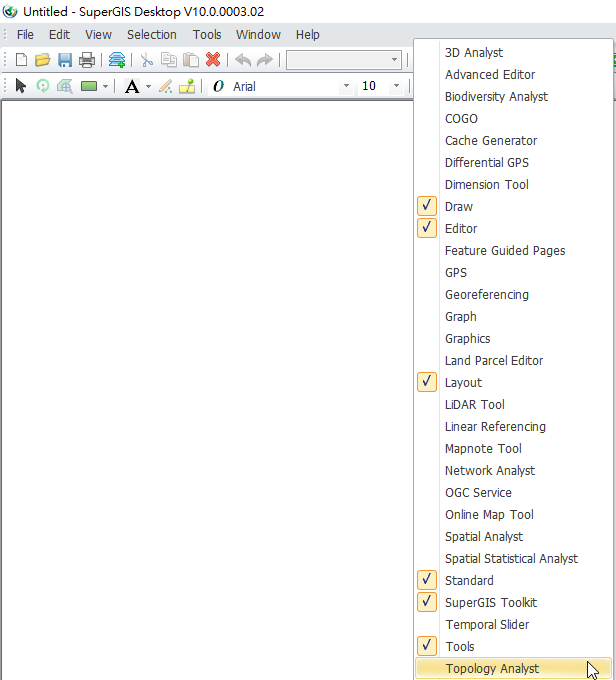The height and width of the screenshot is (680, 616).
Task: Open the Arial font name dropdown
Action: point(346,86)
